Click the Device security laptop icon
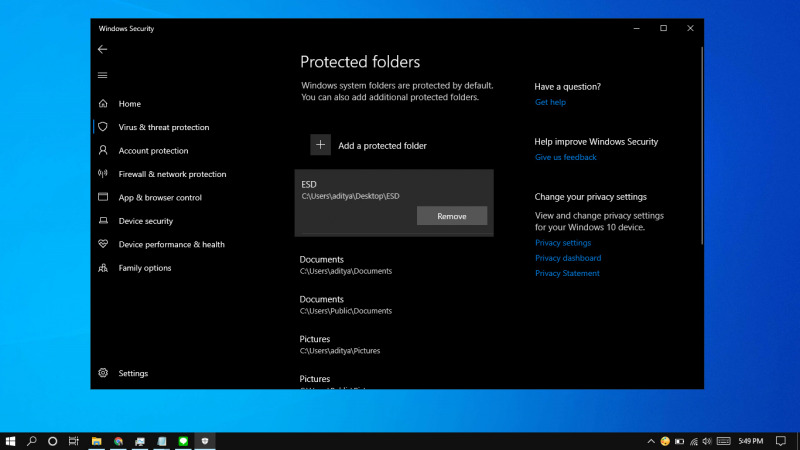Viewport: 800px width, 450px height. click(103, 220)
